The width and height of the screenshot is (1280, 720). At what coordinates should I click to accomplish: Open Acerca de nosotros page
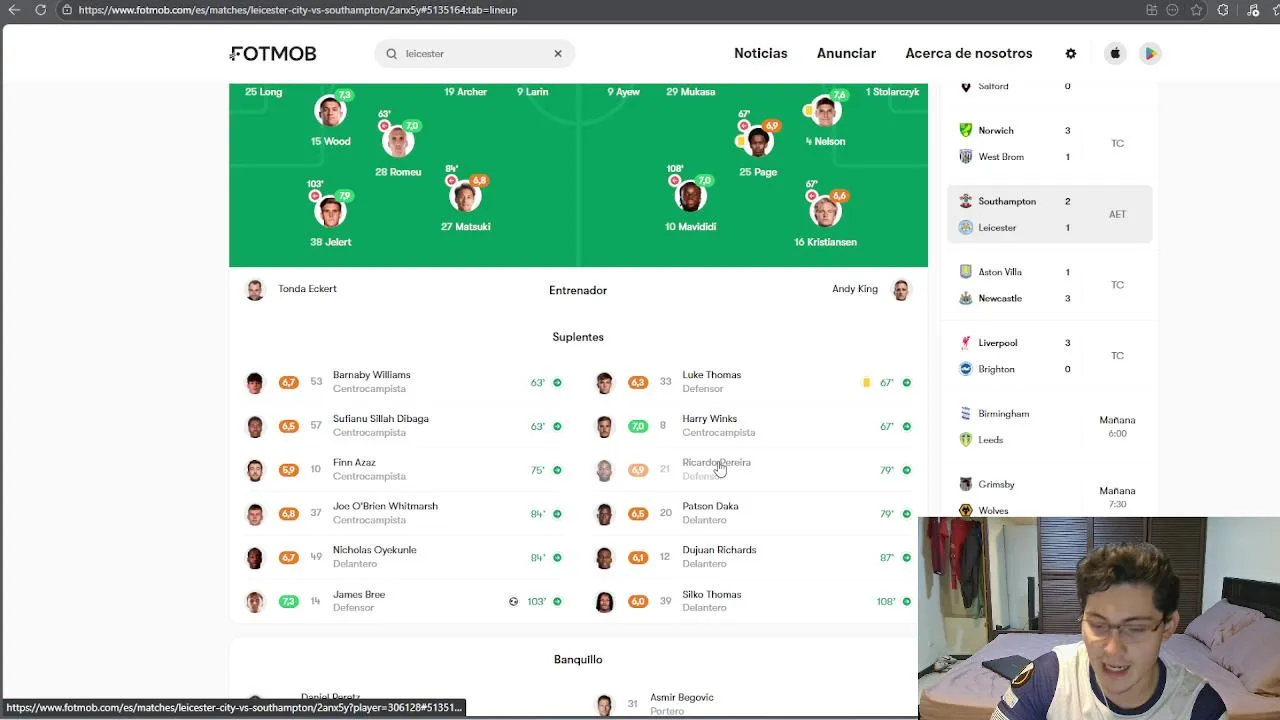click(968, 54)
